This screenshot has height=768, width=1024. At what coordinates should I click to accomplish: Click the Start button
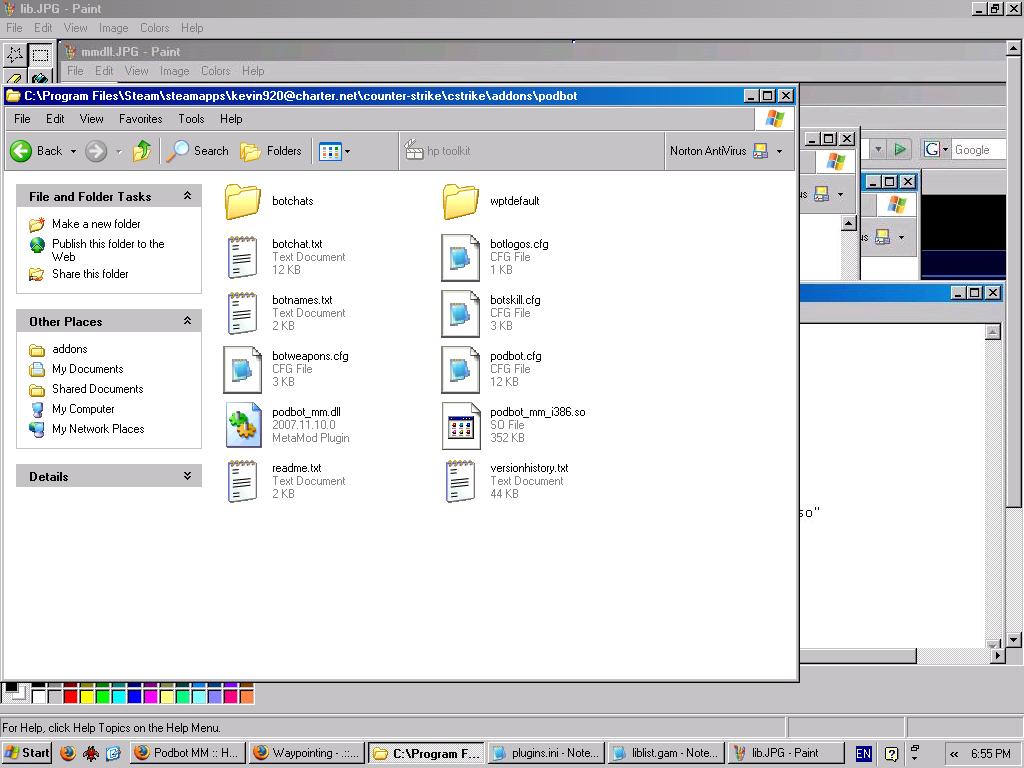point(27,753)
